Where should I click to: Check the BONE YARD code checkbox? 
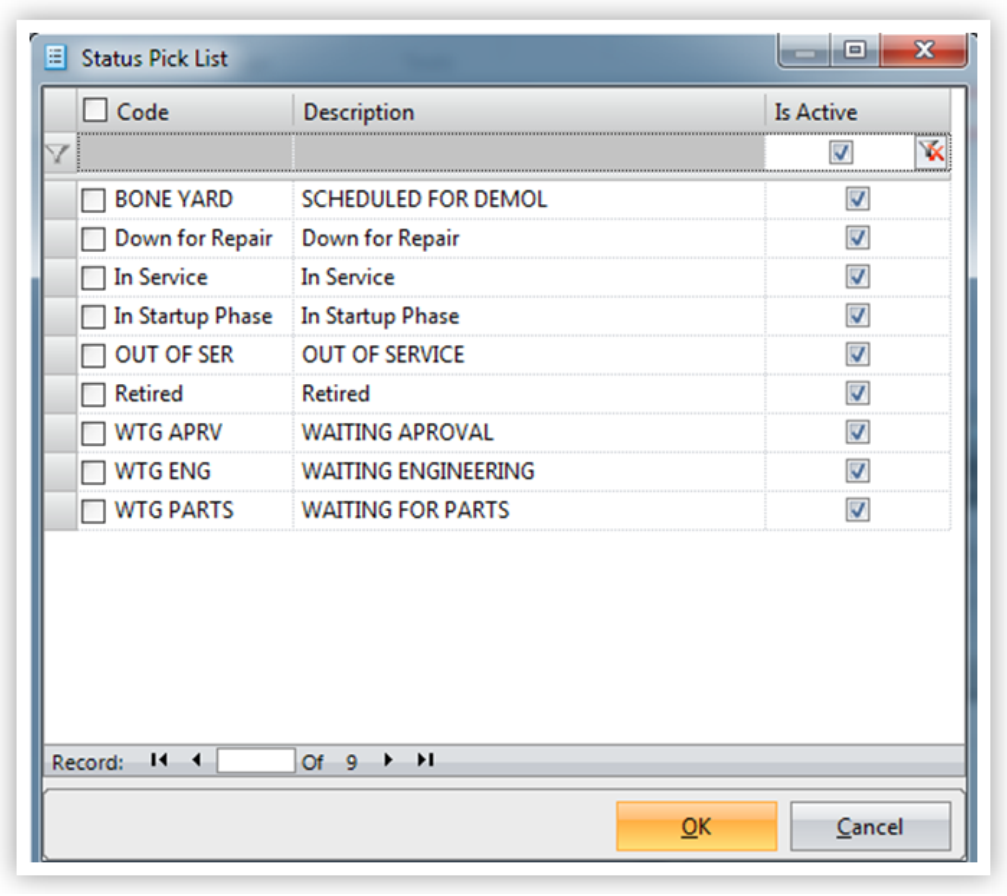point(94,200)
